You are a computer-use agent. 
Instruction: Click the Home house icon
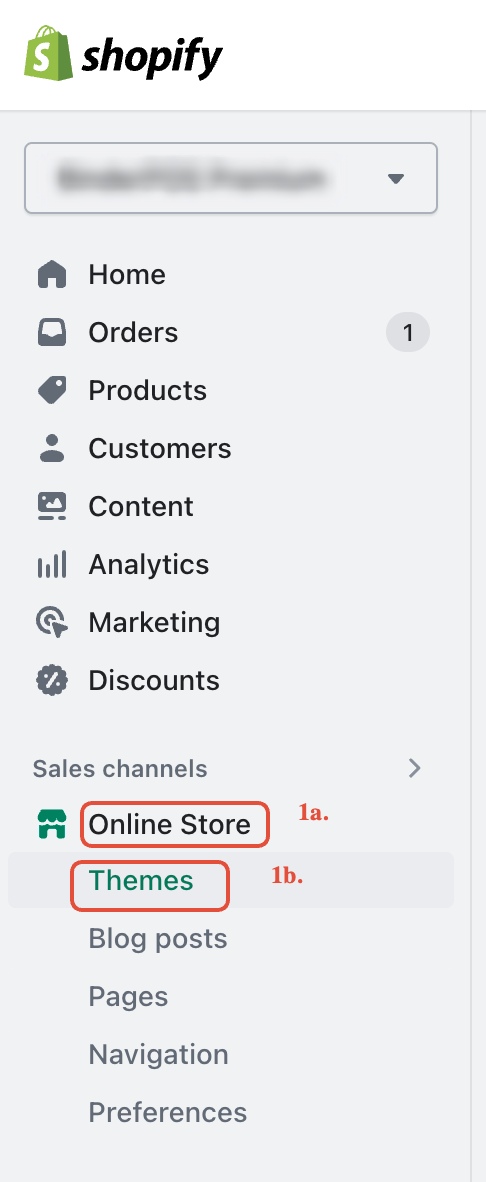[x=52, y=274]
